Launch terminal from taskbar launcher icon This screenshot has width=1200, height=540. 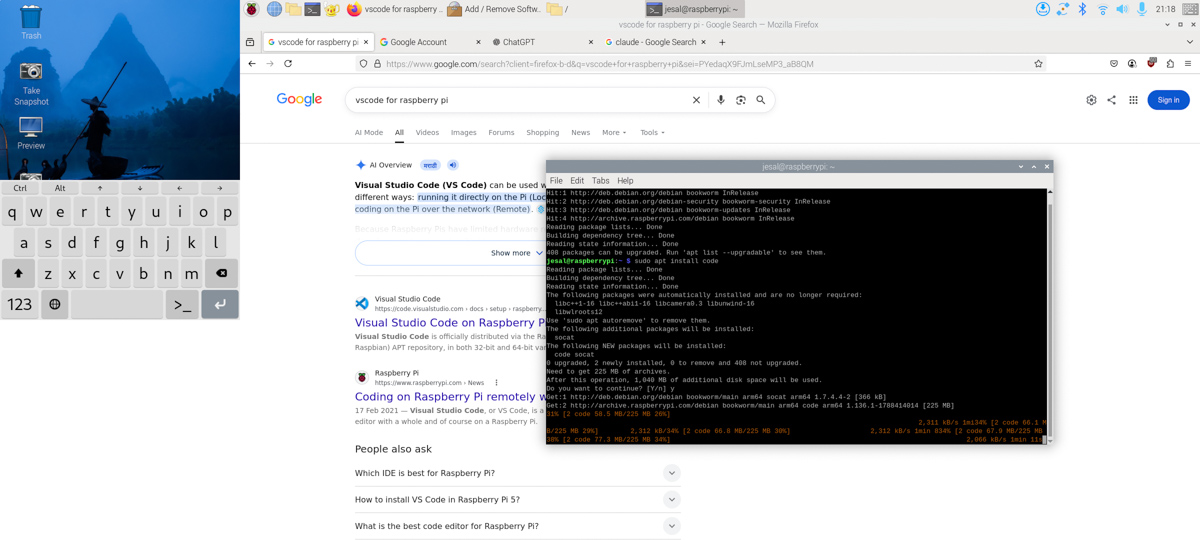point(312,9)
